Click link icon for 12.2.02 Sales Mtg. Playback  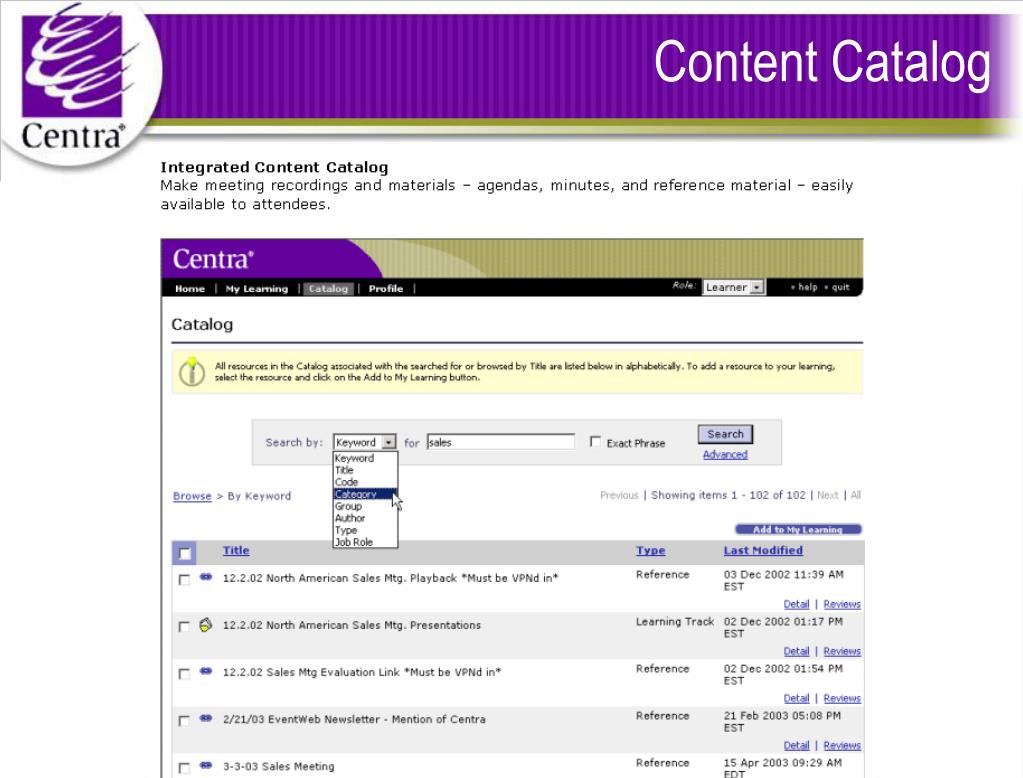click(206, 577)
